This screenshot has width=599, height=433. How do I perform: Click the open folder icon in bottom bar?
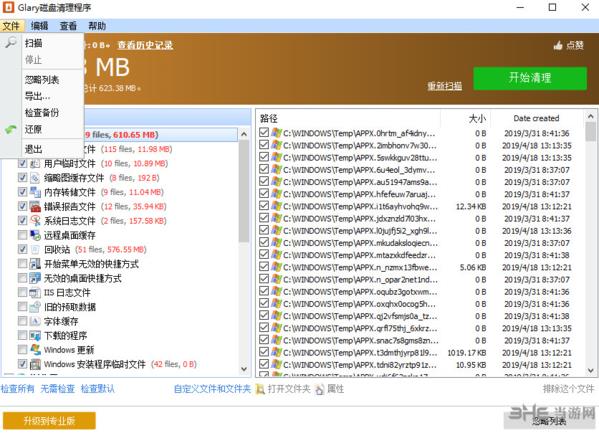[260, 389]
